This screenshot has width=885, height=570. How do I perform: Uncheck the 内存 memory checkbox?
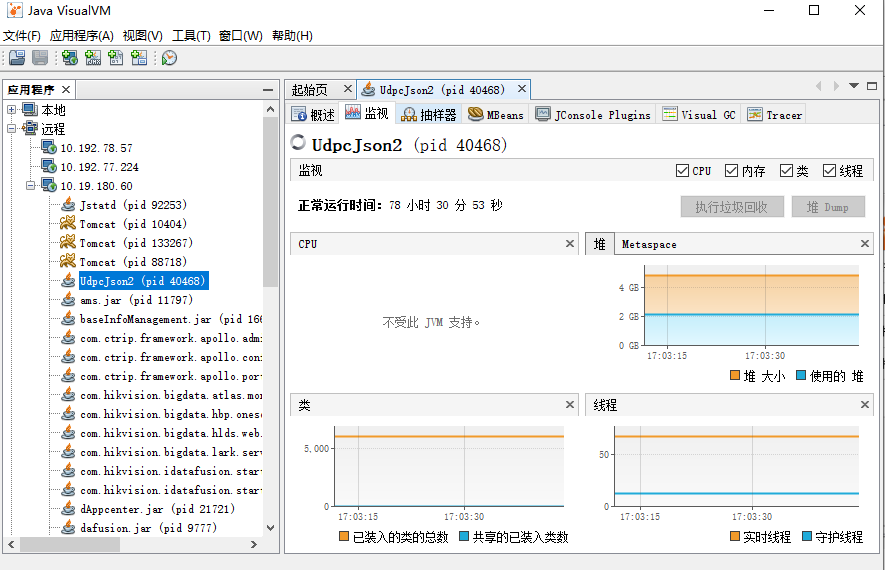(x=731, y=170)
